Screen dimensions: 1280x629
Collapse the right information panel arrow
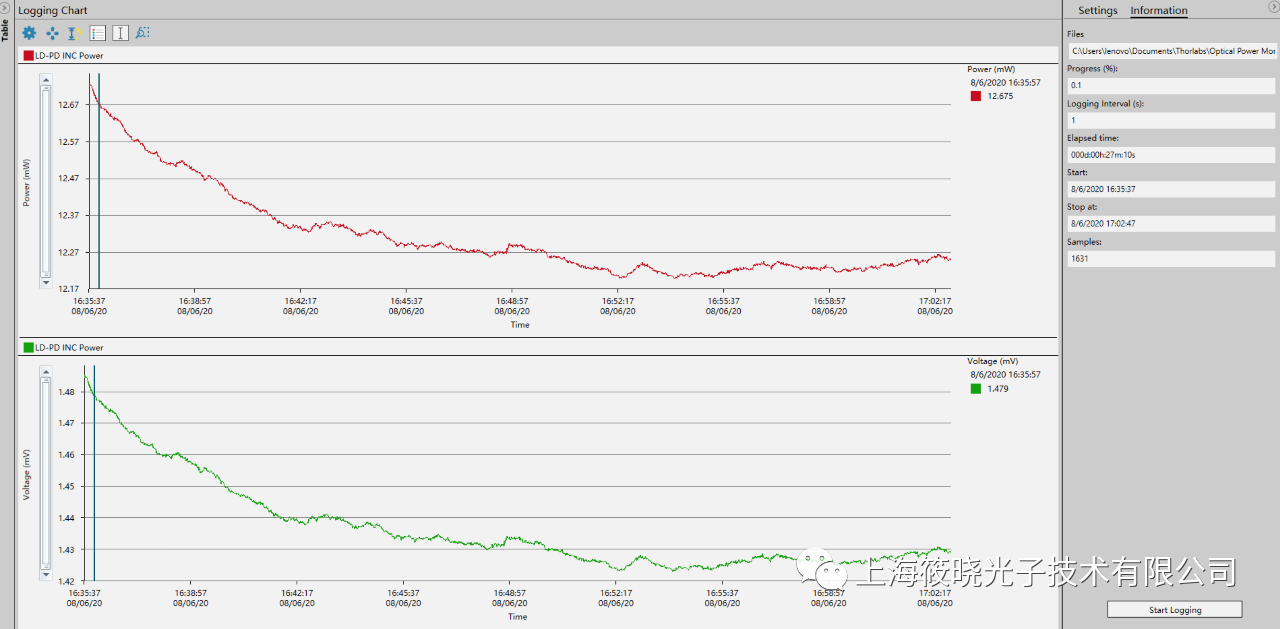coord(1273,8)
